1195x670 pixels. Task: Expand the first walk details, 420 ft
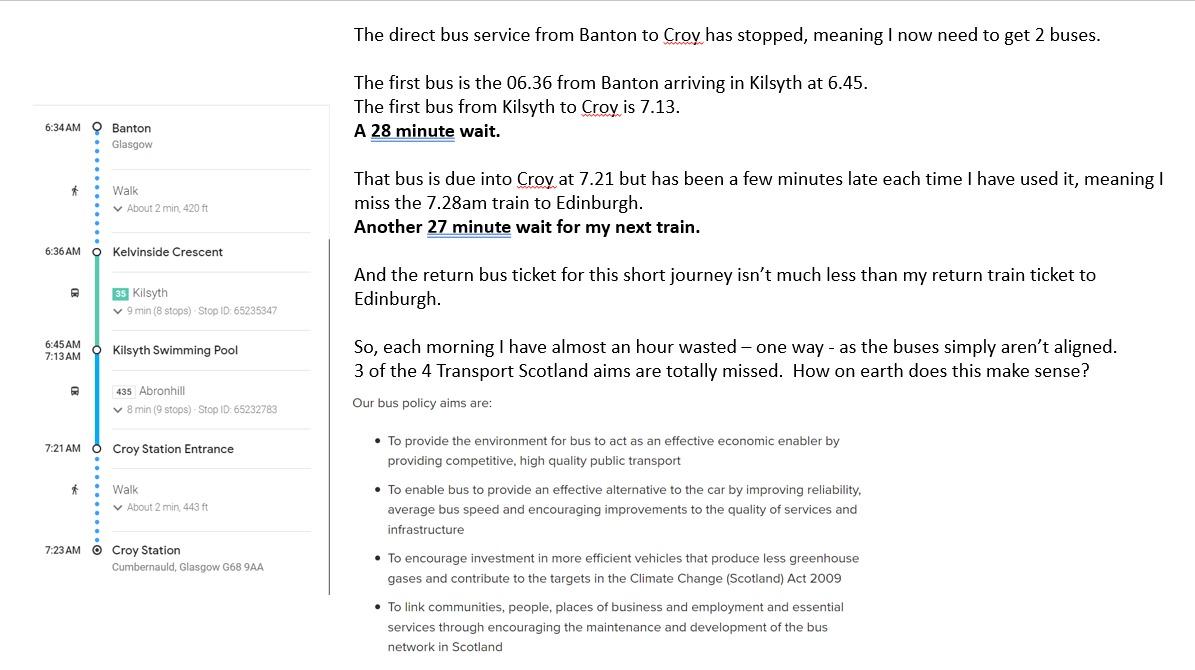coord(117,209)
